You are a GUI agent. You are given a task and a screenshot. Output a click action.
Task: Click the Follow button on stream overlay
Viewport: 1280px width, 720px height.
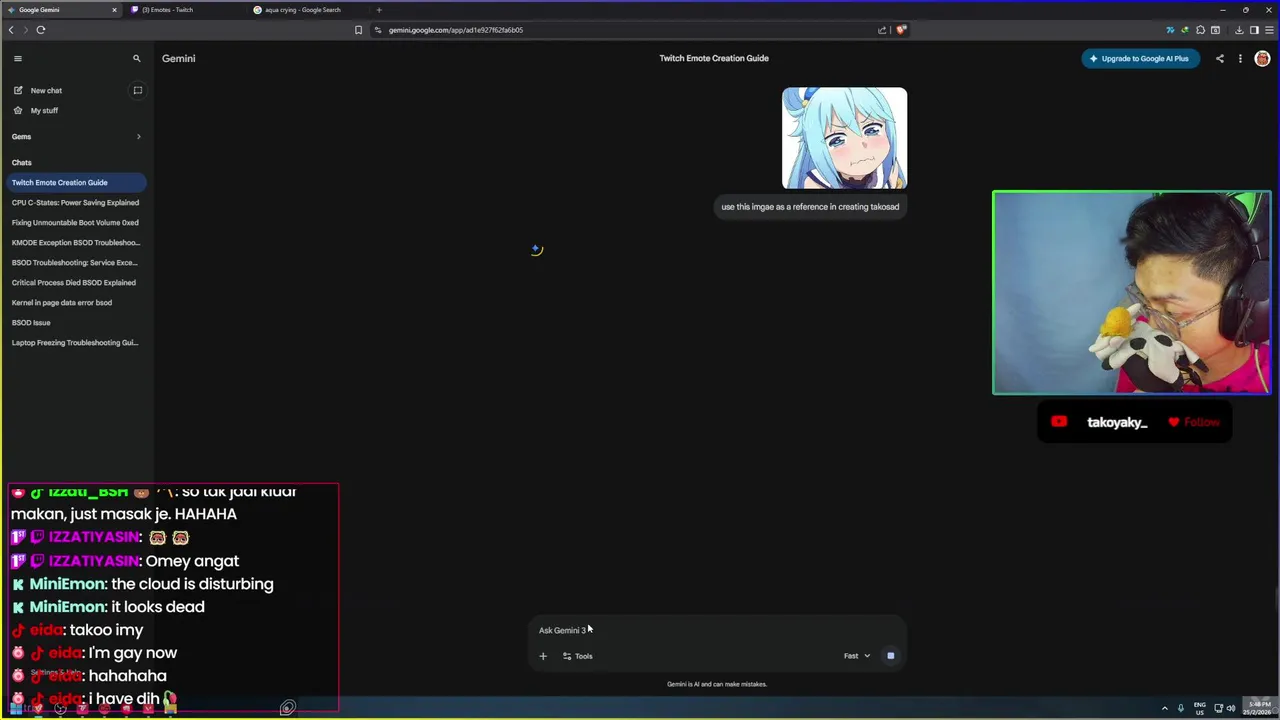(1194, 422)
